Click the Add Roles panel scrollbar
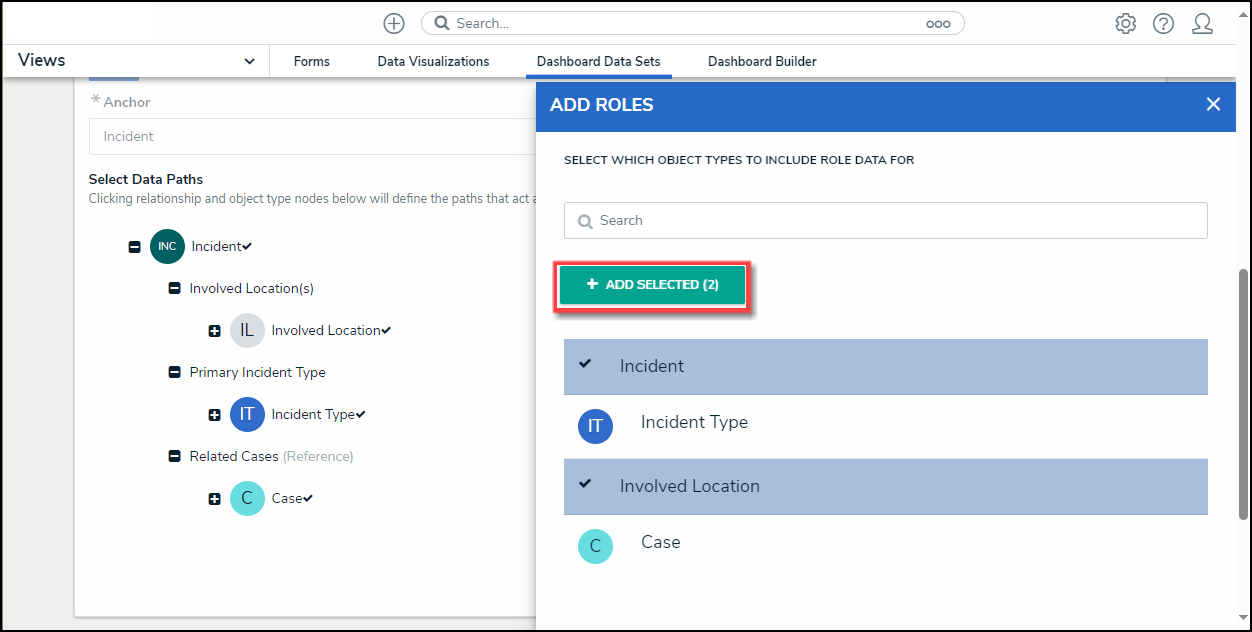This screenshot has height=632, width=1252. point(1243,394)
